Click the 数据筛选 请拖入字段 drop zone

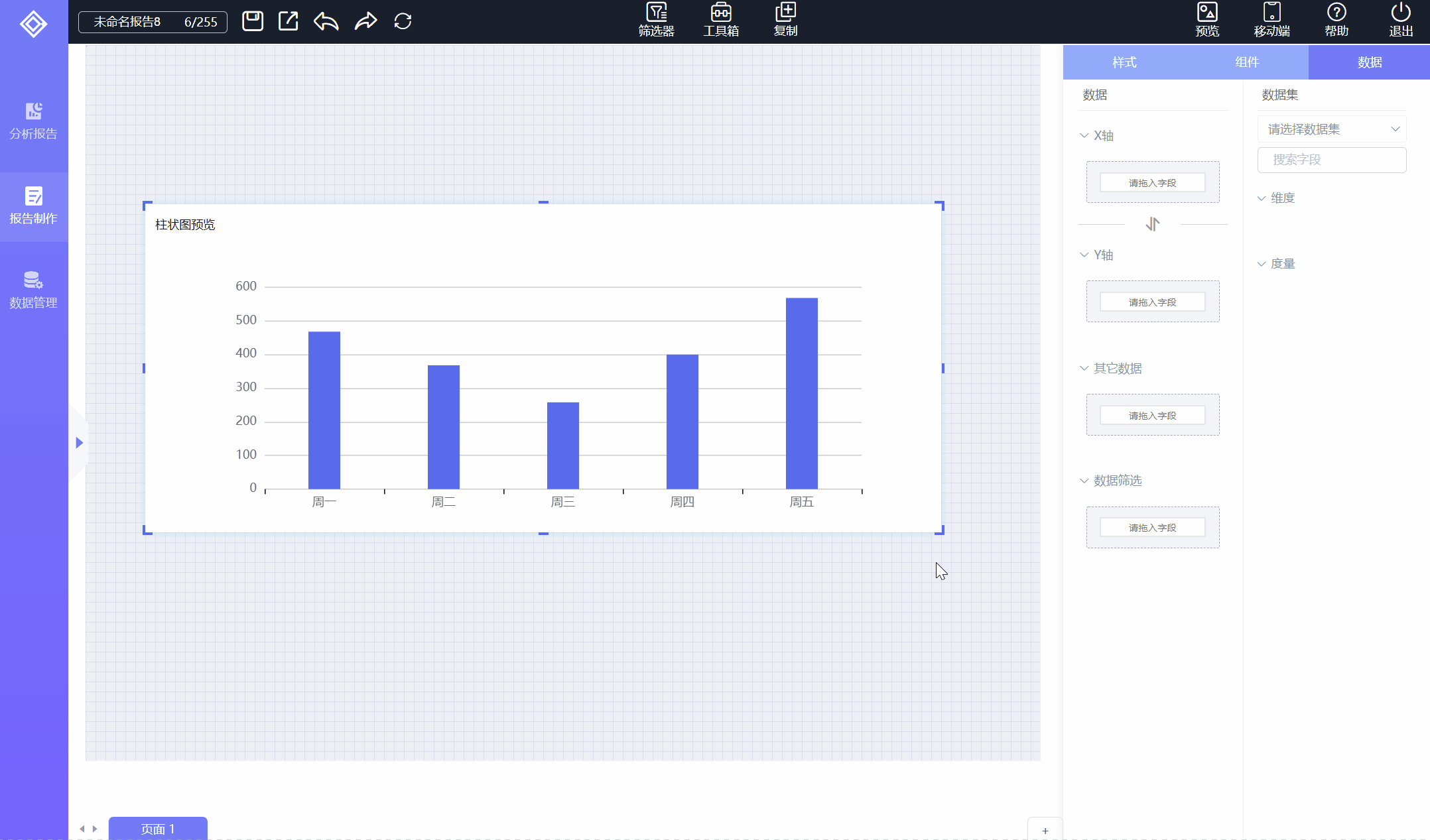(x=1153, y=528)
